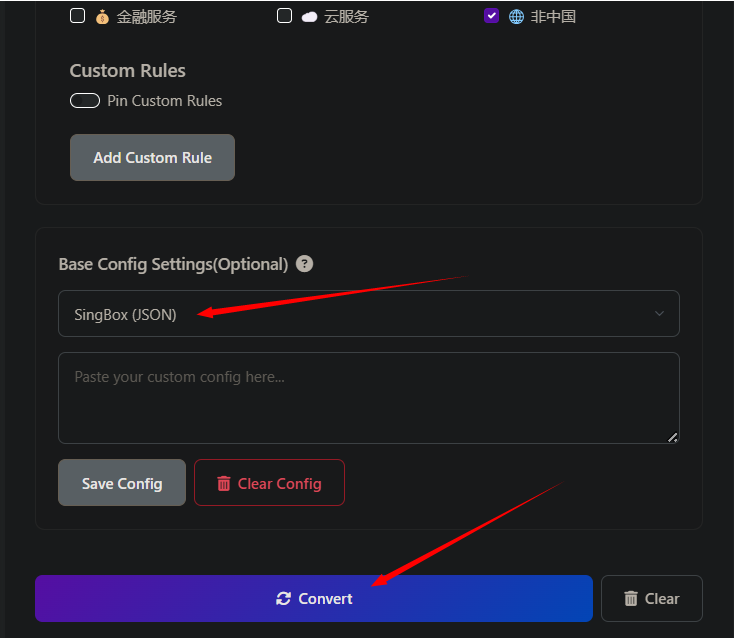Start conversion with the Convert button
This screenshot has width=734, height=638.
point(314,599)
